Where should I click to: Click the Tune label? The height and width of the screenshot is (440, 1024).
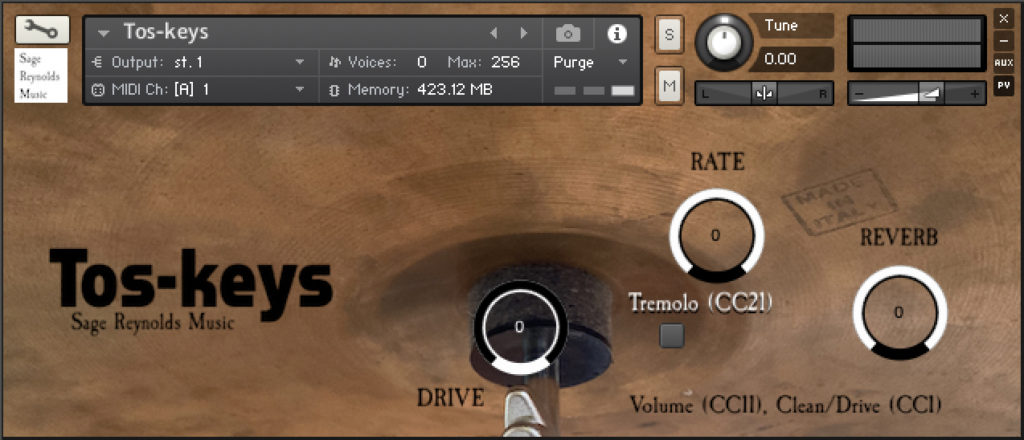tap(781, 26)
